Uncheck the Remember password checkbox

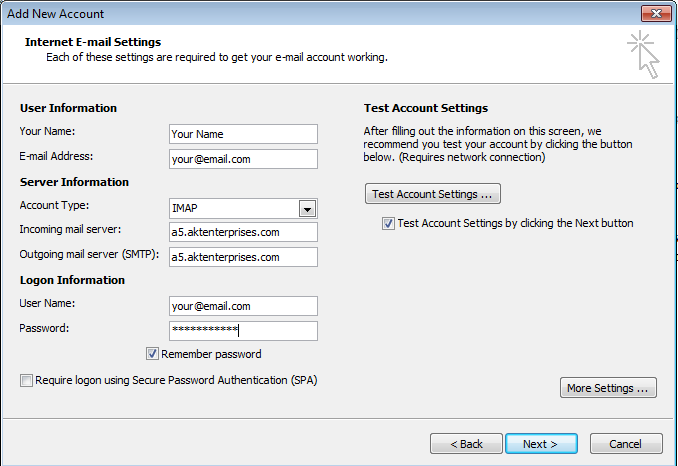point(153,354)
